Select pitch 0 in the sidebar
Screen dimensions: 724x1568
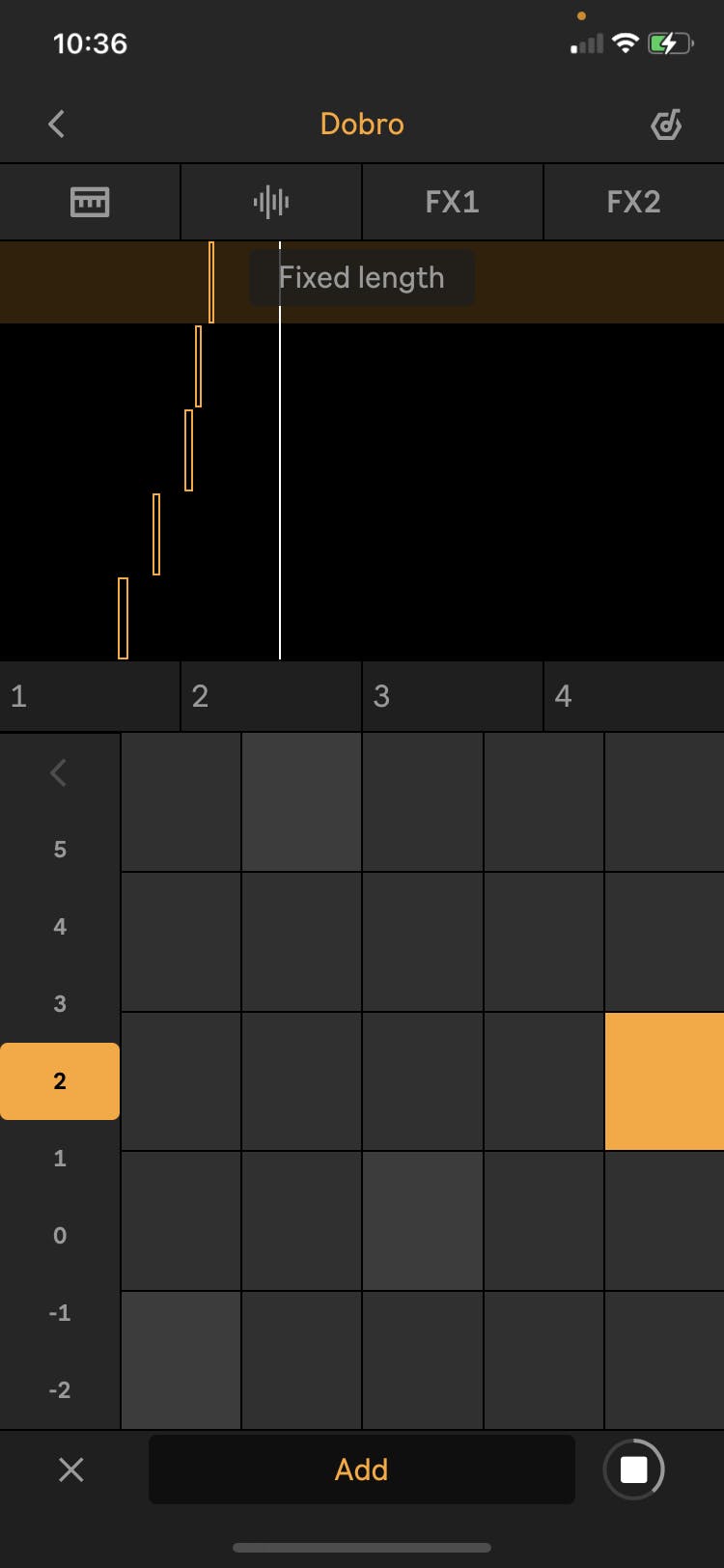click(60, 1235)
